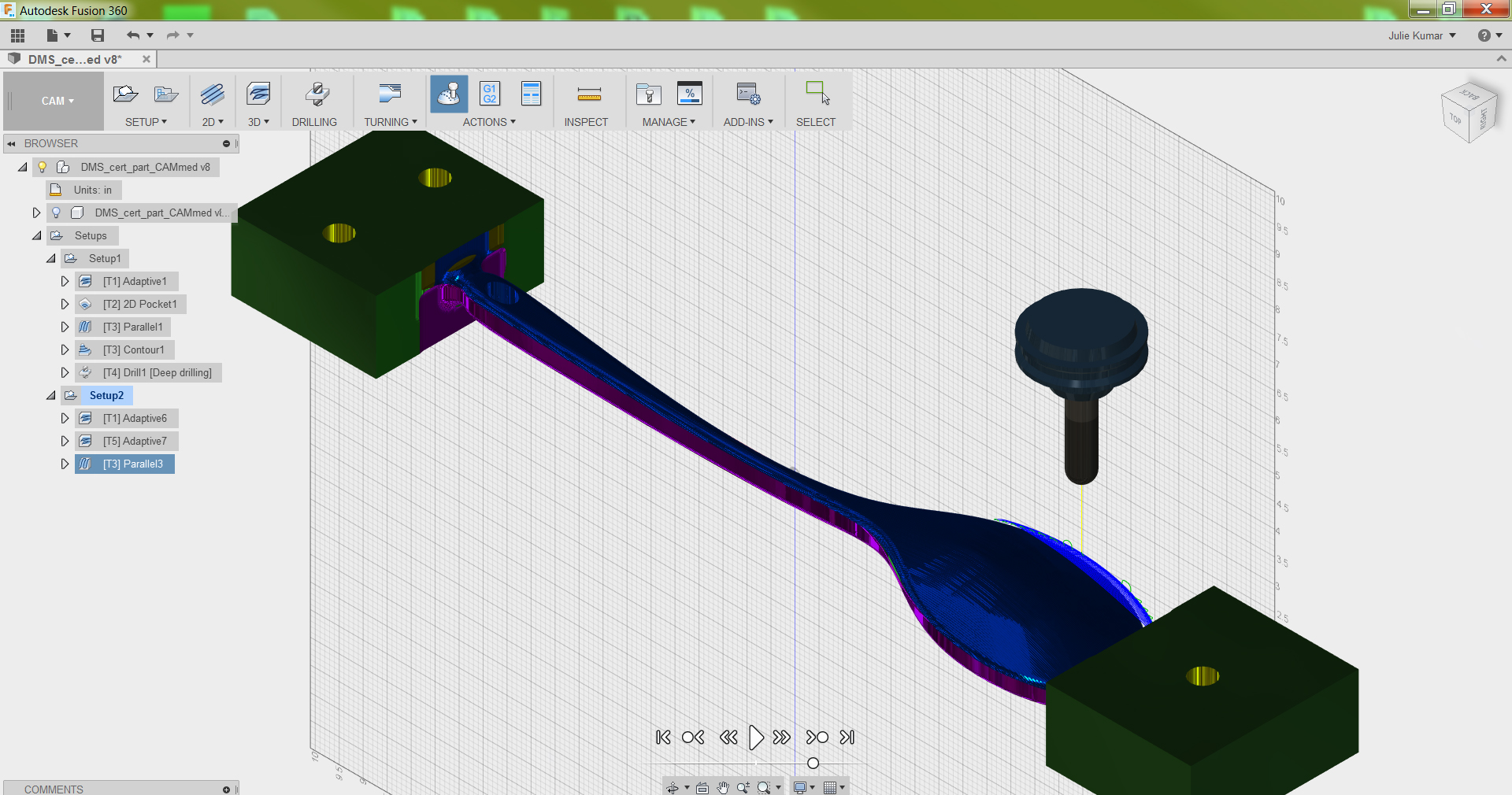Click the Drilling tool icon
This screenshot has height=795, width=1512.
coord(316,94)
